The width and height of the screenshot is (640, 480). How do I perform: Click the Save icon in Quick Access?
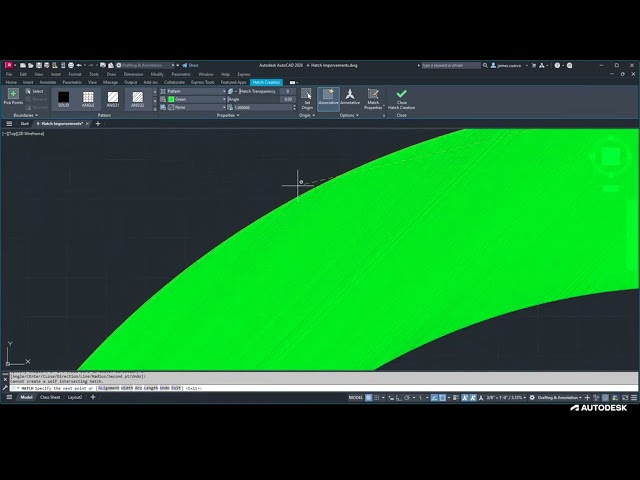click(x=39, y=65)
